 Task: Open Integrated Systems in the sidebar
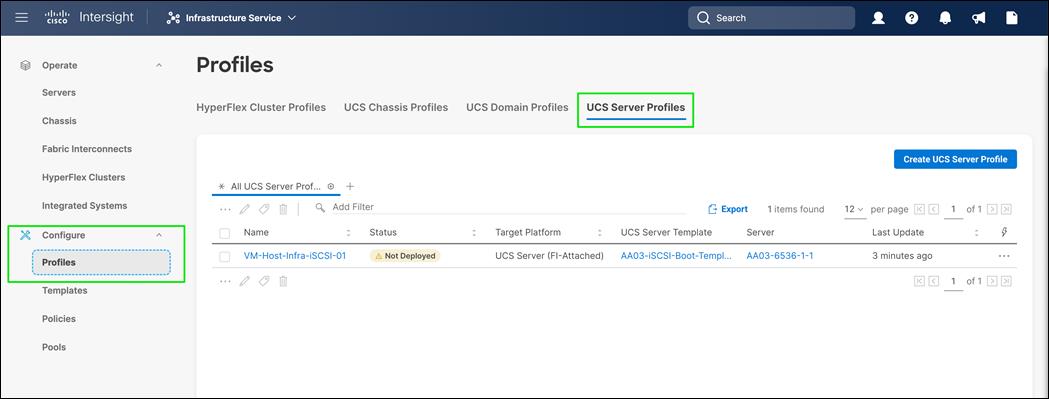point(84,206)
